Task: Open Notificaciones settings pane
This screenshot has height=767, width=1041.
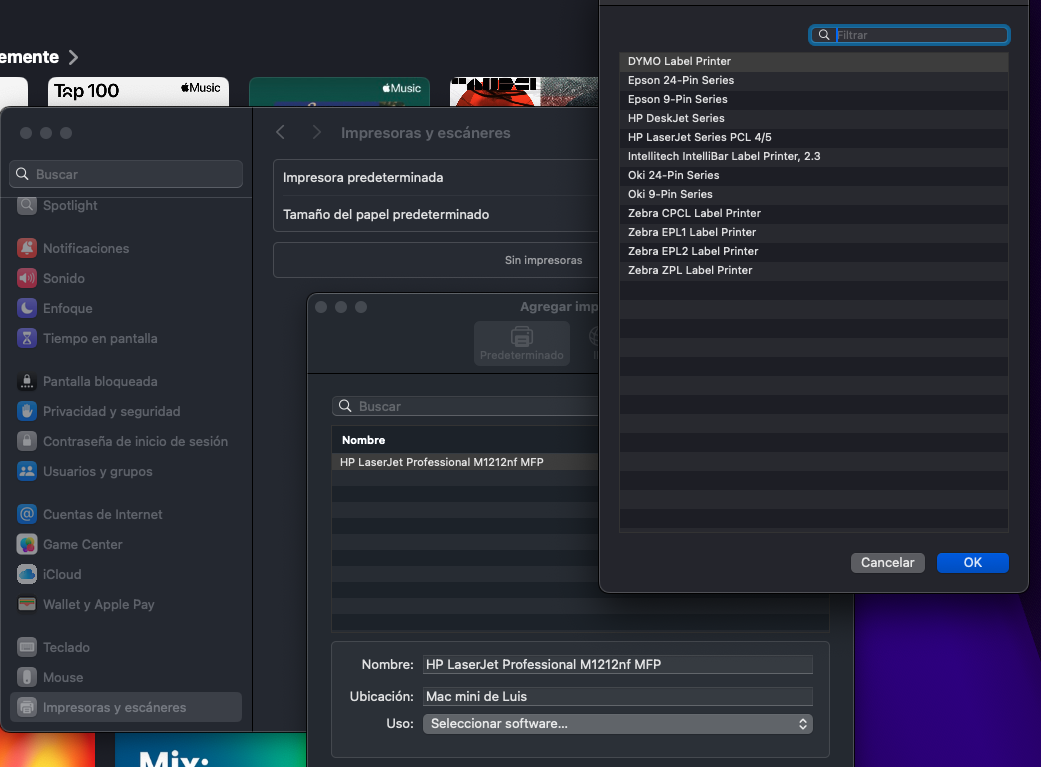Action: tap(126, 248)
